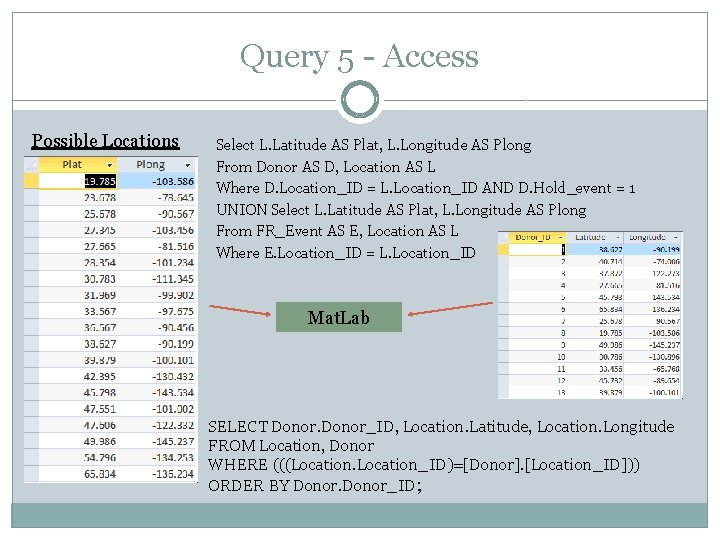Click the Plong cell -130.432
The width and height of the screenshot is (720, 540).
[x=158, y=377]
